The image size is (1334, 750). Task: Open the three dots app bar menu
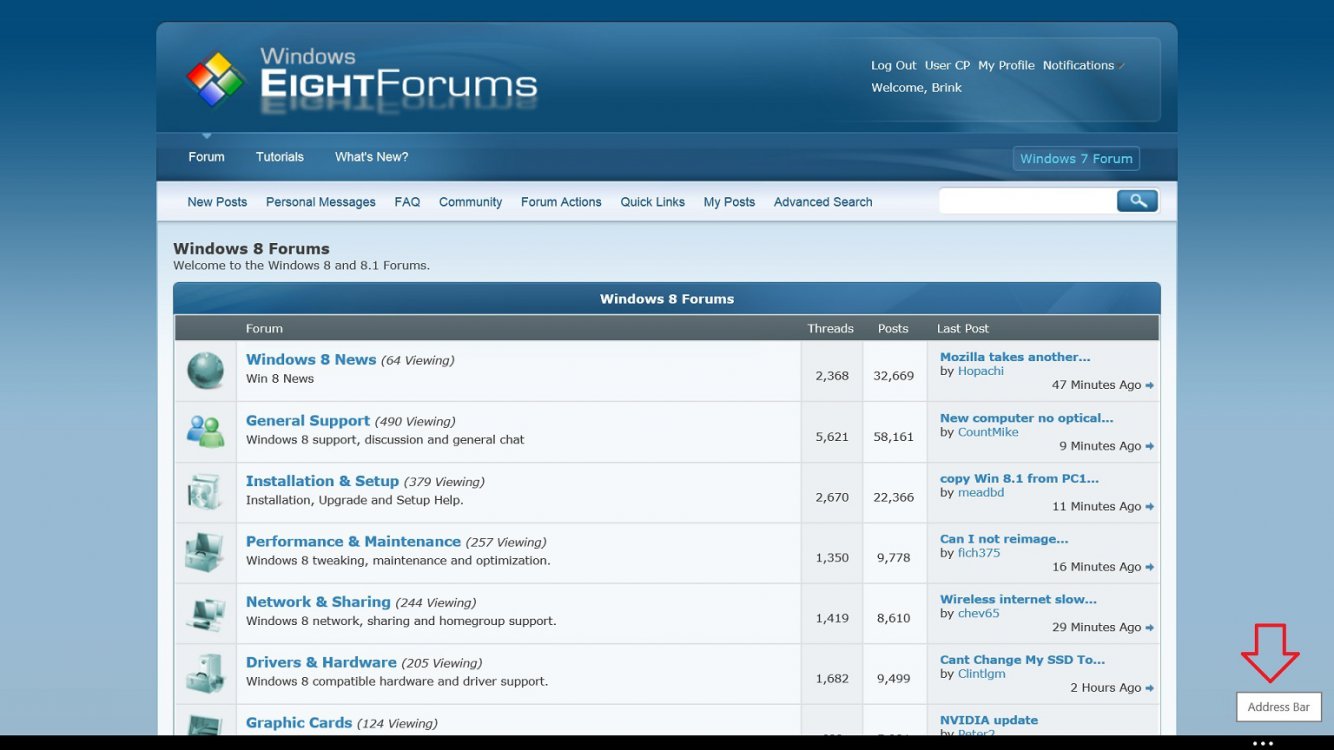tap(1263, 743)
